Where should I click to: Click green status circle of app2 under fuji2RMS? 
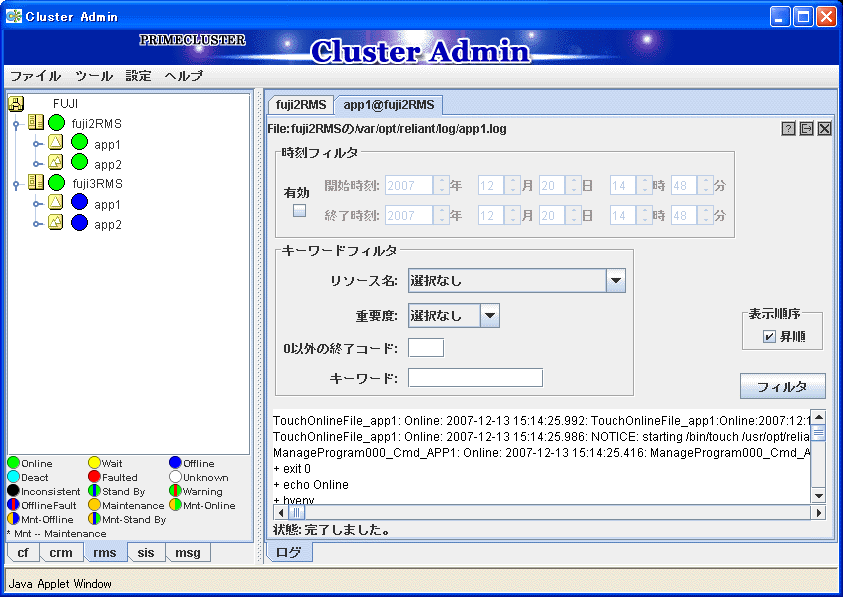[x=79, y=161]
